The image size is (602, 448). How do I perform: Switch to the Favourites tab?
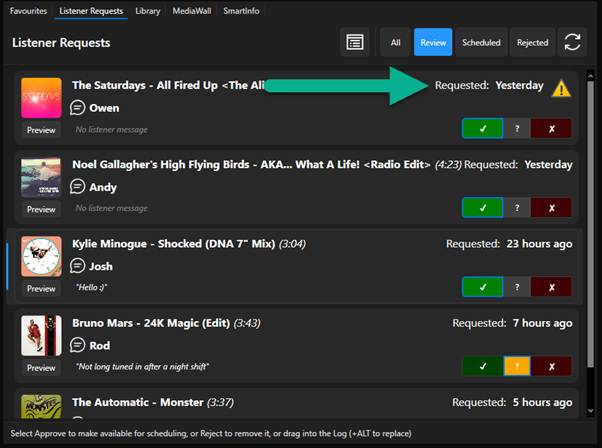click(x=28, y=11)
